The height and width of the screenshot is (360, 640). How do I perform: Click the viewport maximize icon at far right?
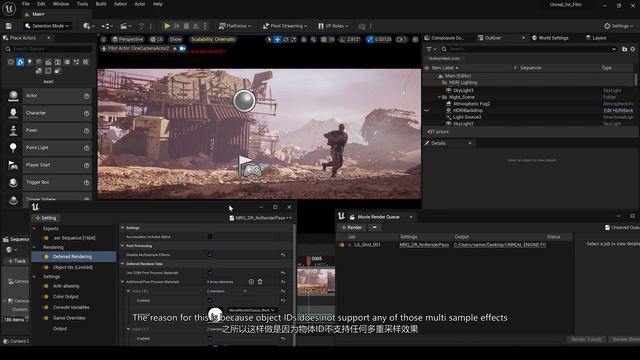click(x=415, y=39)
